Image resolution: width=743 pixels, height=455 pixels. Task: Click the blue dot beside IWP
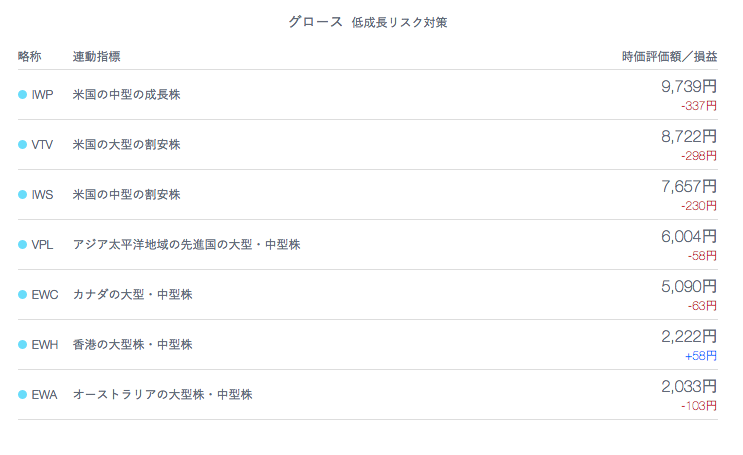[22, 95]
